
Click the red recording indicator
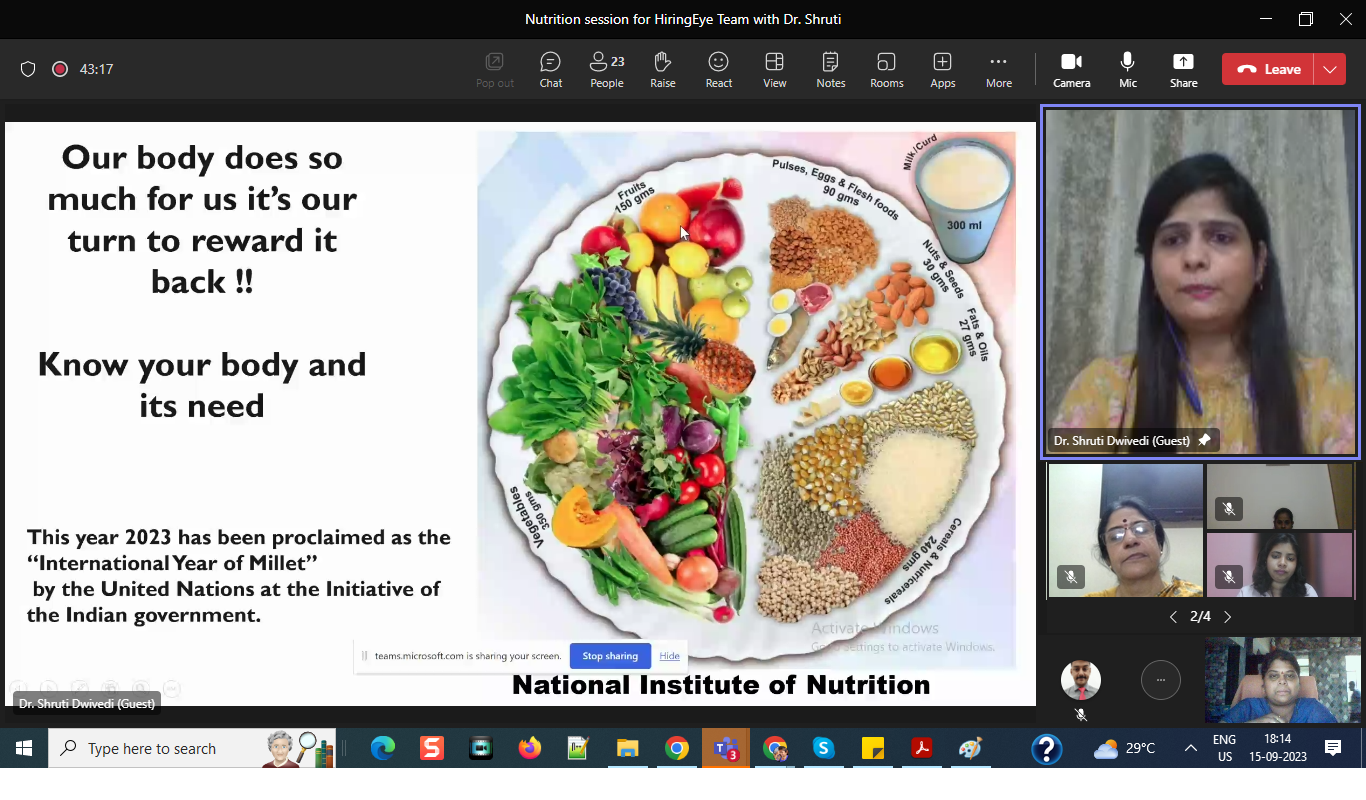coord(60,69)
